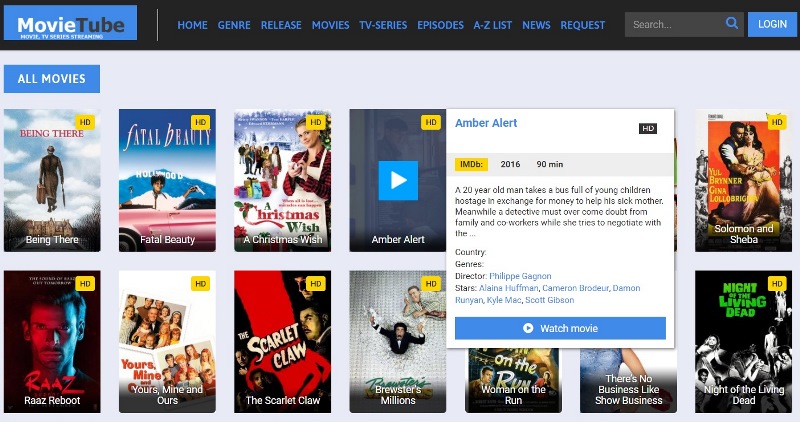The width and height of the screenshot is (800, 422).
Task: Open the Yours, Mine and Ours poster
Action: coord(167,341)
